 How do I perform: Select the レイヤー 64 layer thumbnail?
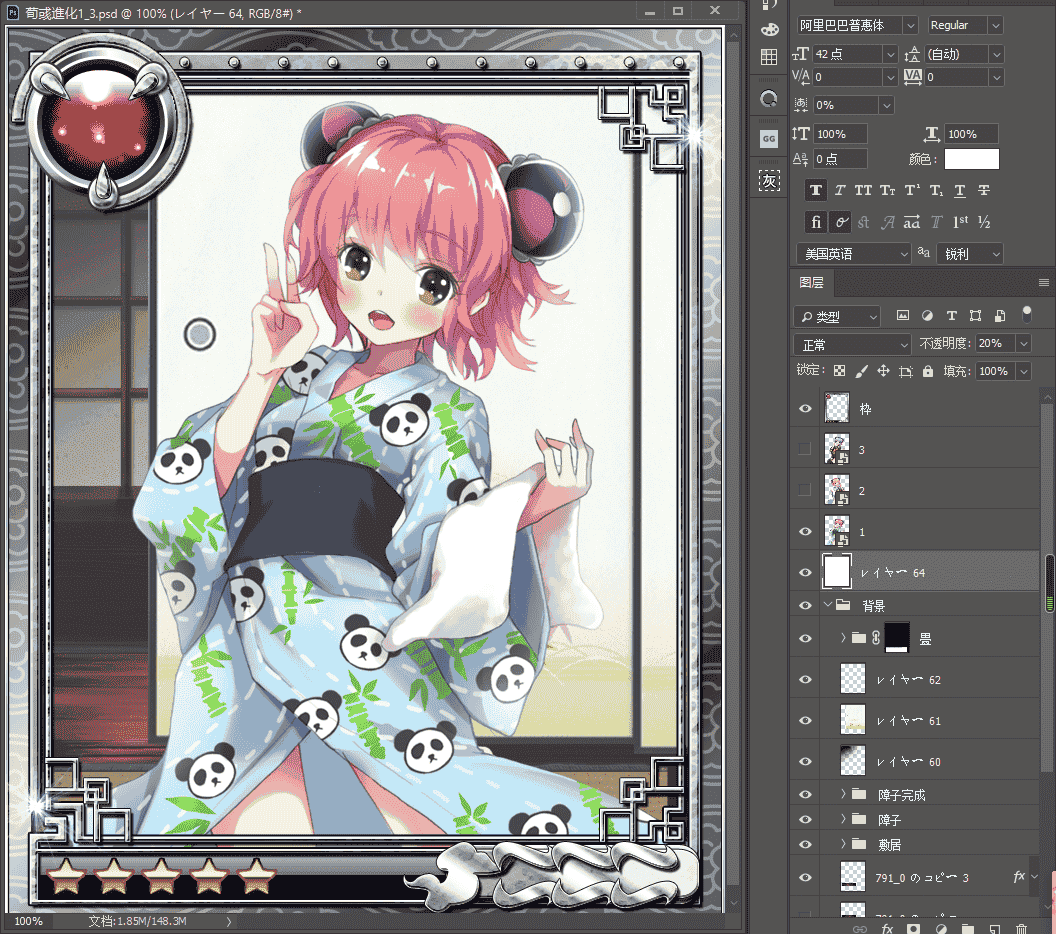[x=837, y=572]
